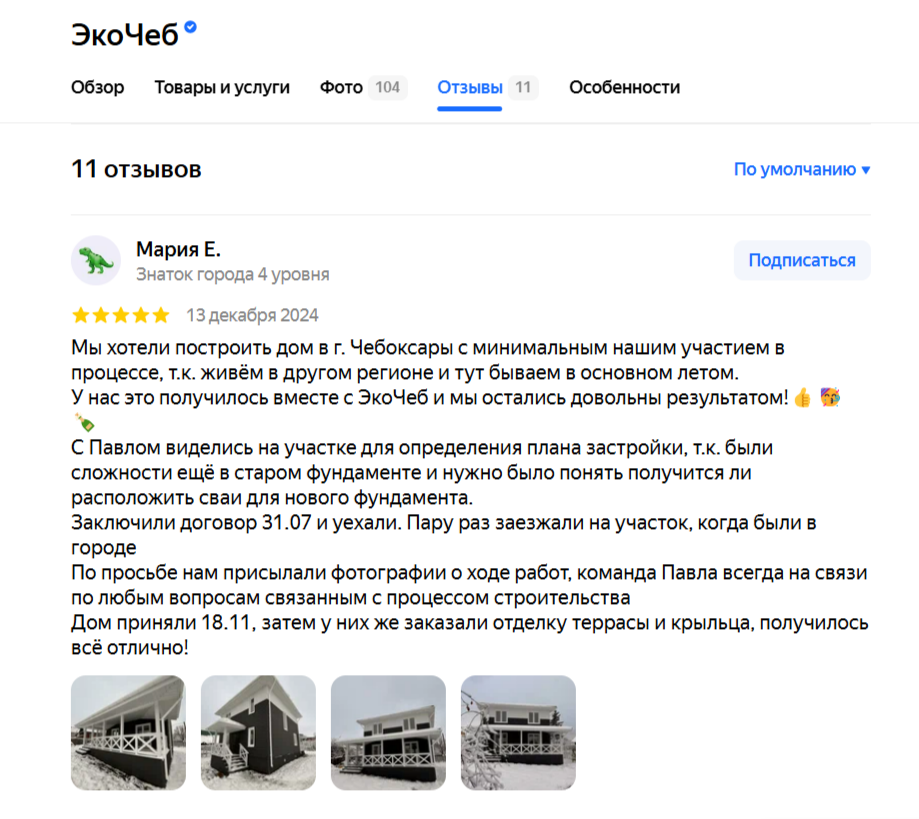
Task: Click the five-star rating of the review
Action: [x=120, y=315]
